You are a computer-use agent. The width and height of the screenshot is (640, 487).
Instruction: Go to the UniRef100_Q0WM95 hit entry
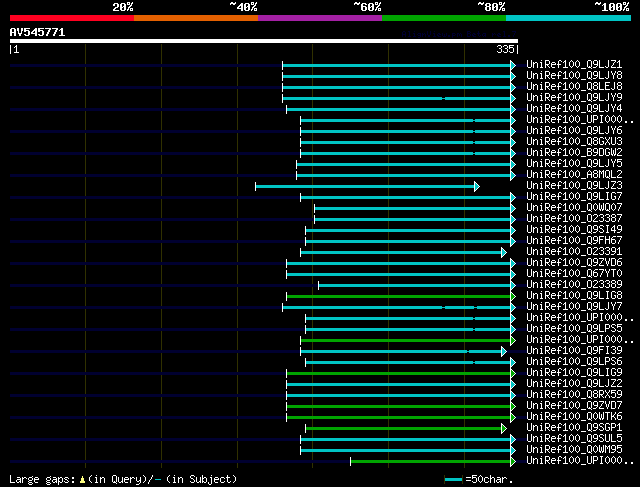pos(573,450)
